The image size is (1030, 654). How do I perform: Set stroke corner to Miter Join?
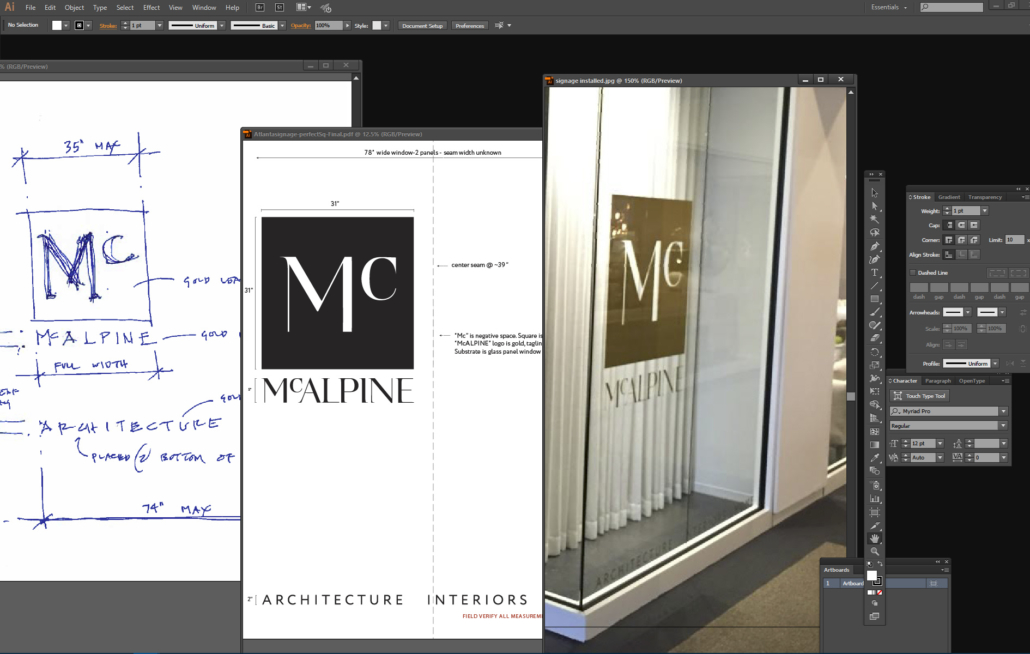click(x=949, y=240)
